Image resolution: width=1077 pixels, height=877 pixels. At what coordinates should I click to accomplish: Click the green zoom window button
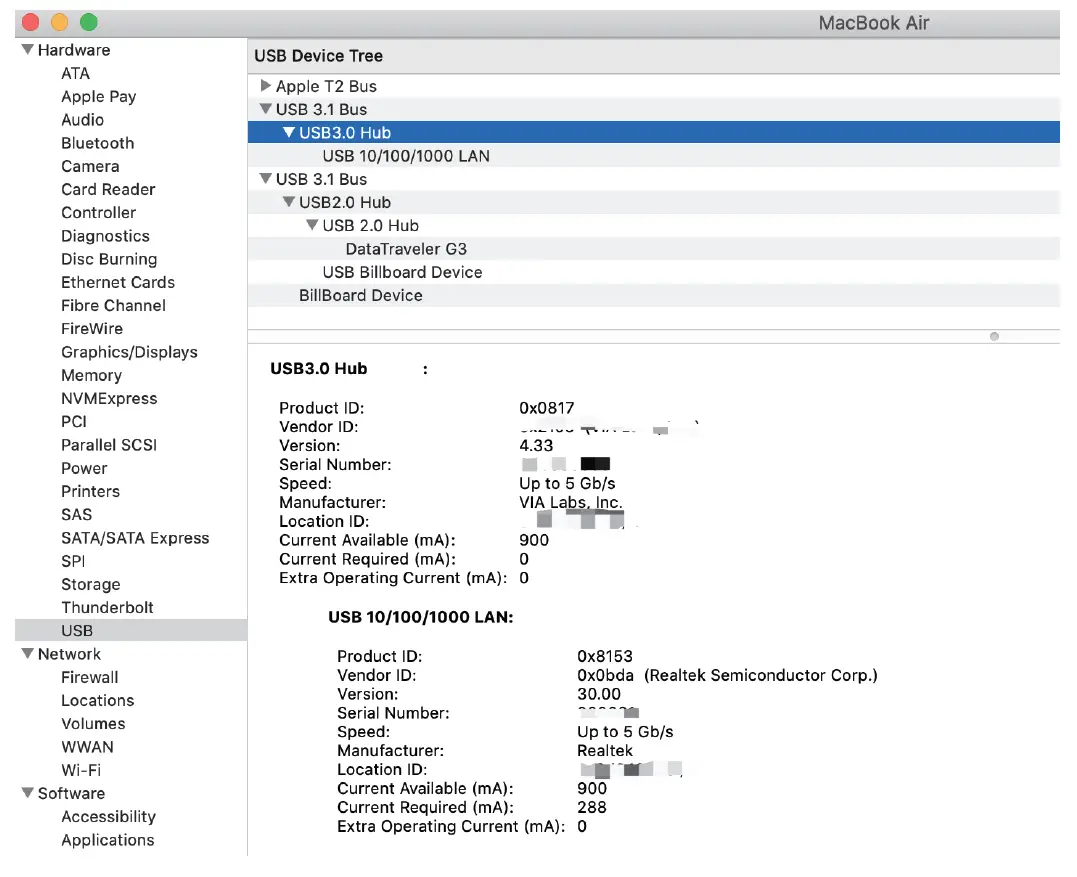pyautogui.click(x=88, y=22)
